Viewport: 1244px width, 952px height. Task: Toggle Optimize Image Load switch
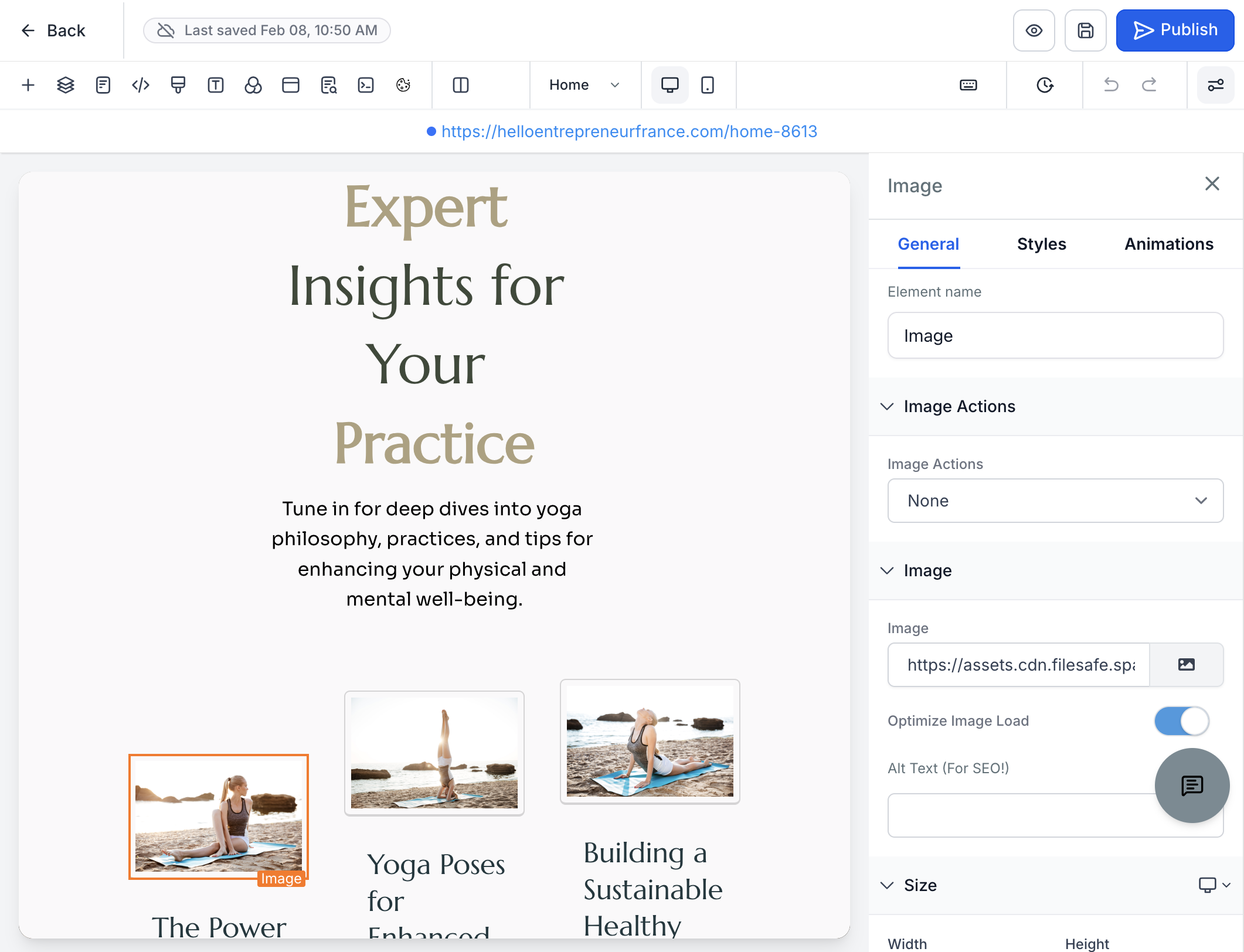click(1181, 721)
